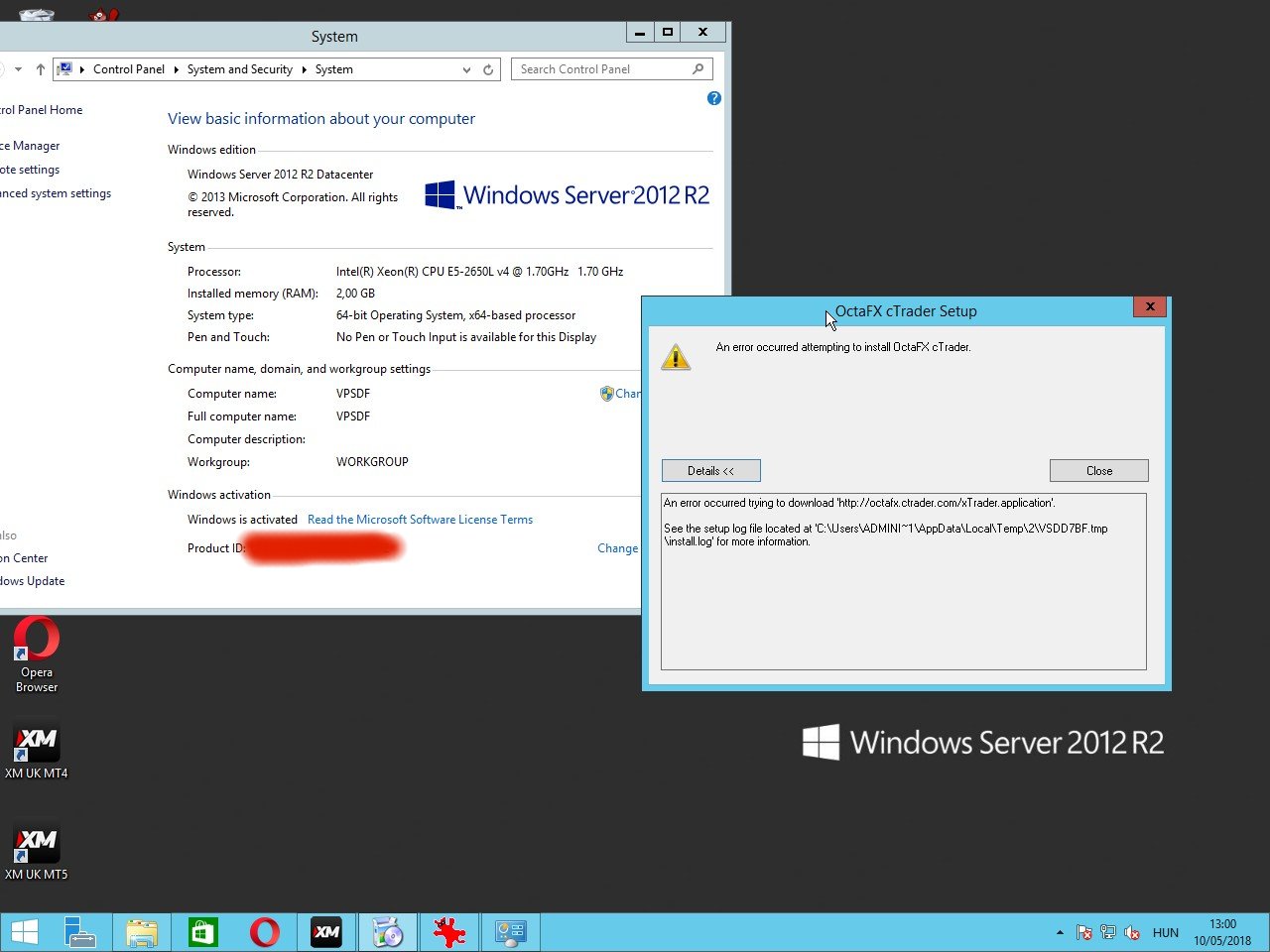Click the network icon in system tray
This screenshot has width=1270, height=952.
1108,932
